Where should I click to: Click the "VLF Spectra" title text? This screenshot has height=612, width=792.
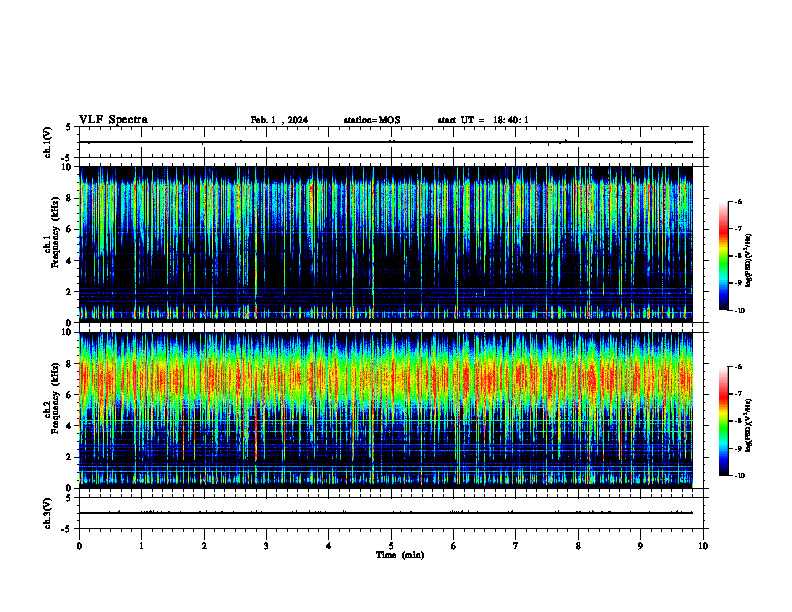[x=113, y=120]
